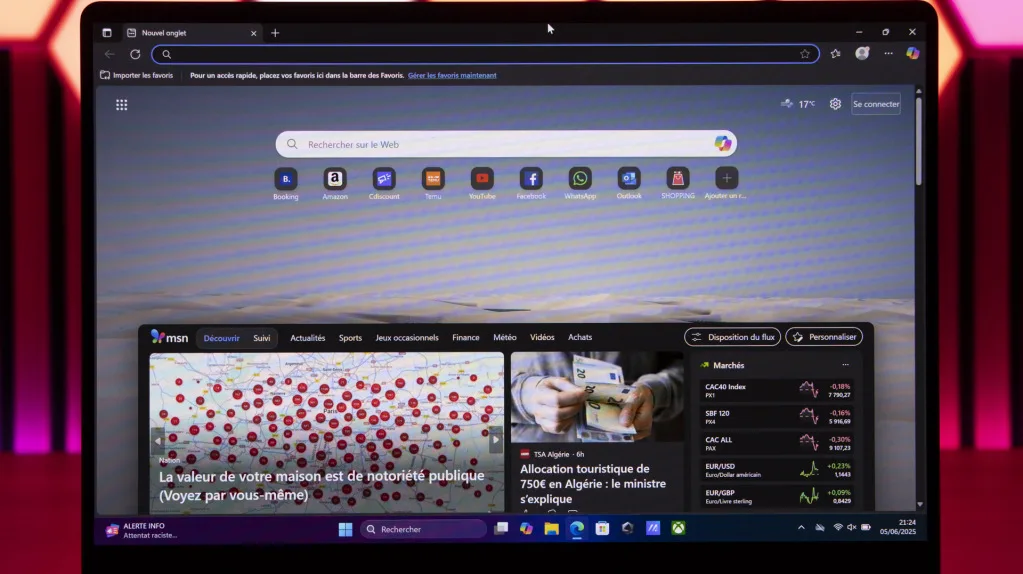Launch the Facebook quick link
Viewport: 1023px width, 574px height.
coord(531,179)
